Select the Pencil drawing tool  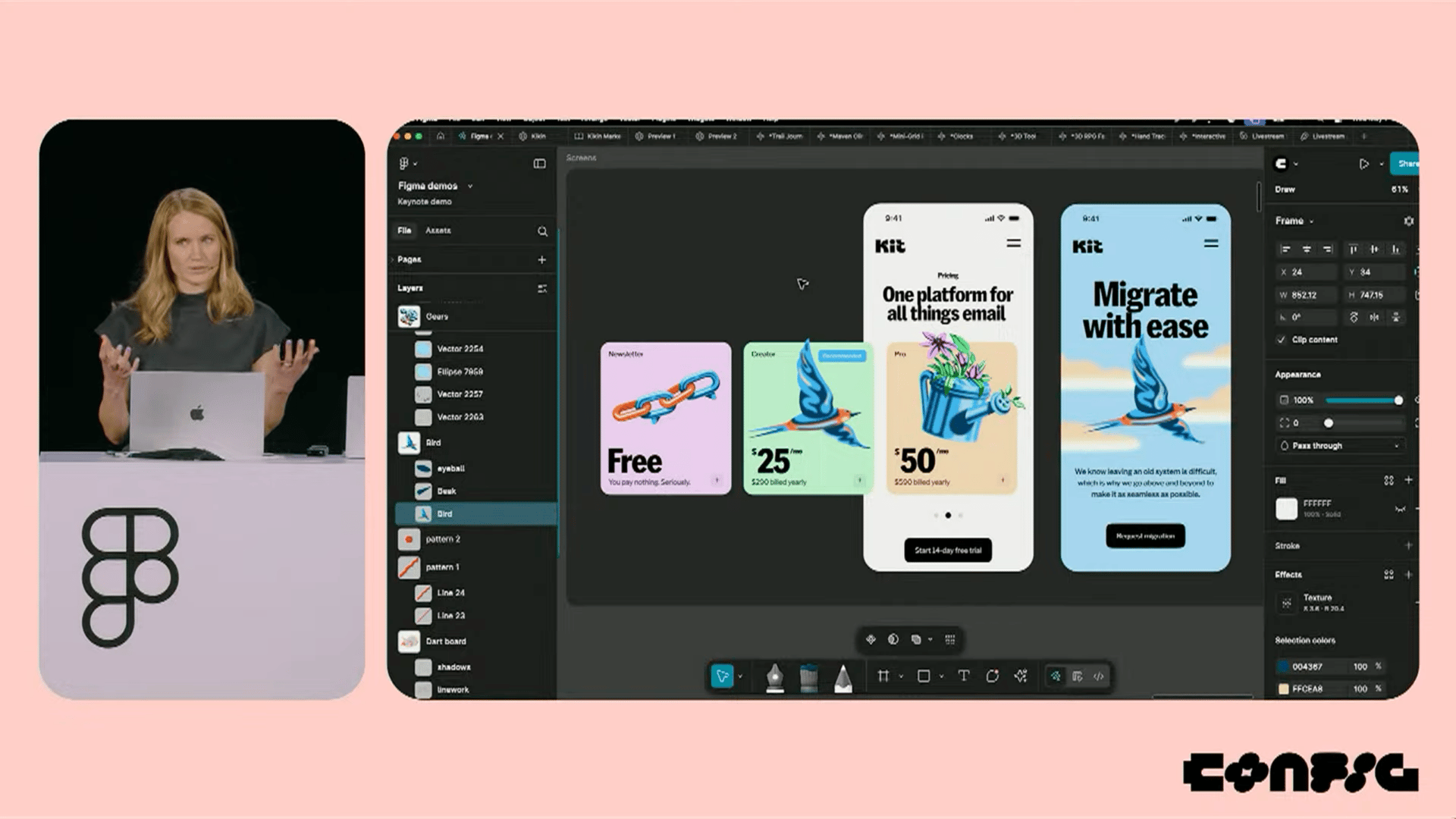point(843,677)
